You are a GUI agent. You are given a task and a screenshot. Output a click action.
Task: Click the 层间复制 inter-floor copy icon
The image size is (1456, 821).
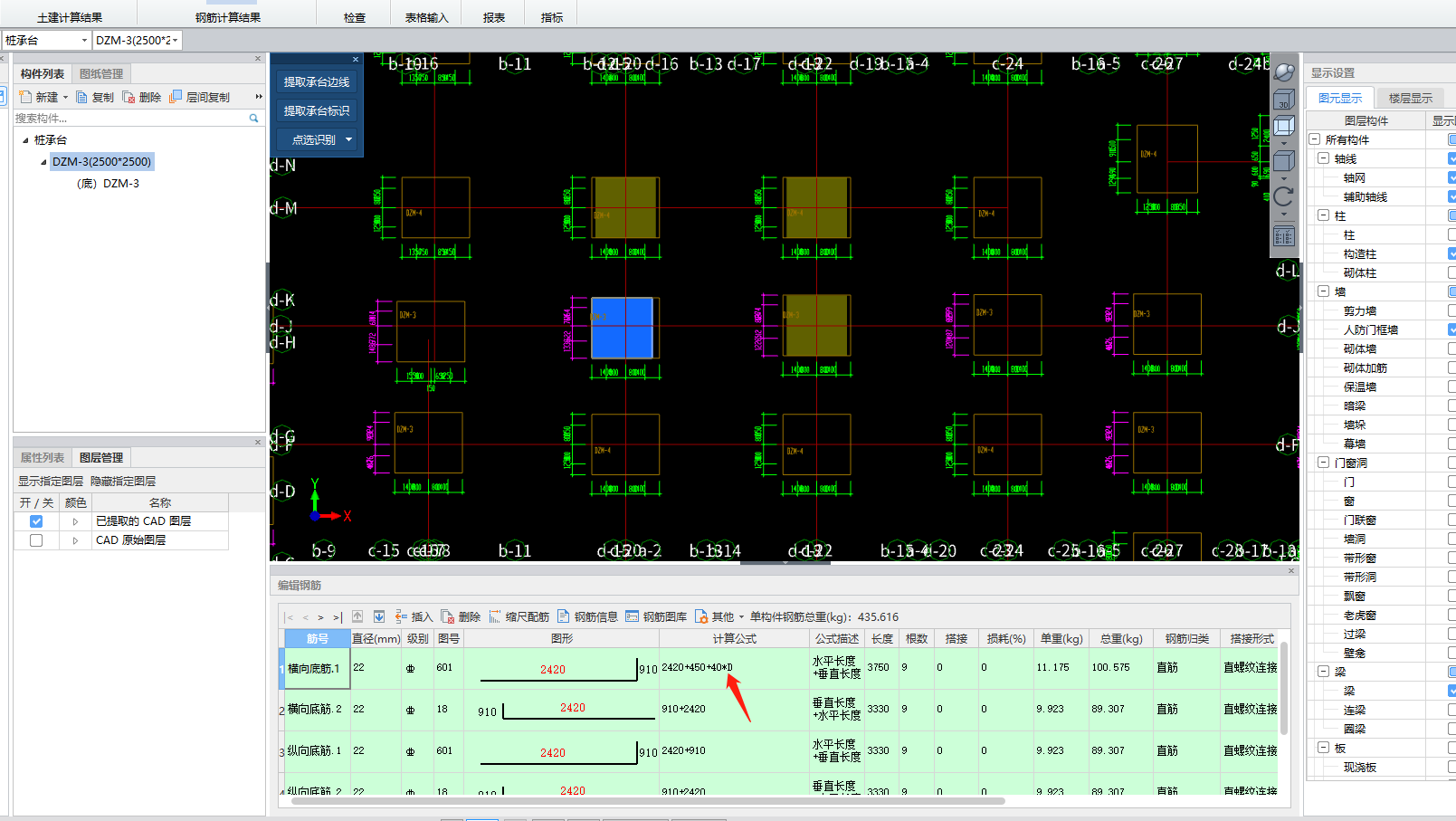pos(176,97)
